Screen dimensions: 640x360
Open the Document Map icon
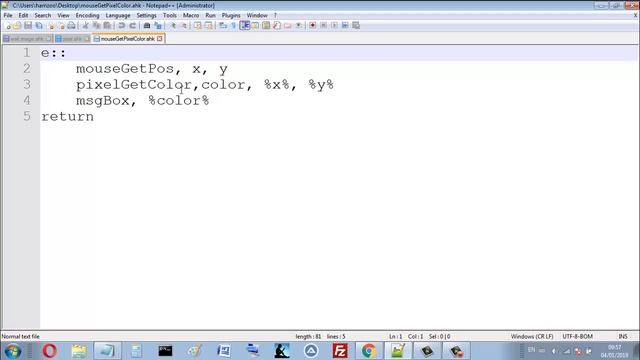coord(266,25)
